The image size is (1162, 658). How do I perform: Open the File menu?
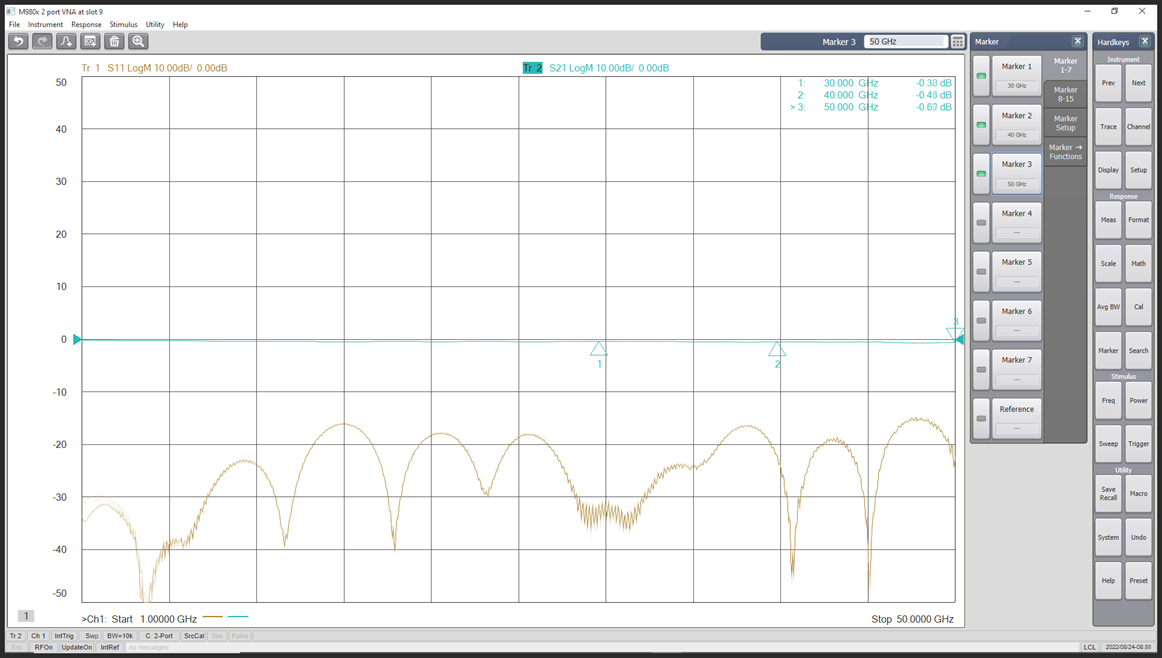click(14, 24)
